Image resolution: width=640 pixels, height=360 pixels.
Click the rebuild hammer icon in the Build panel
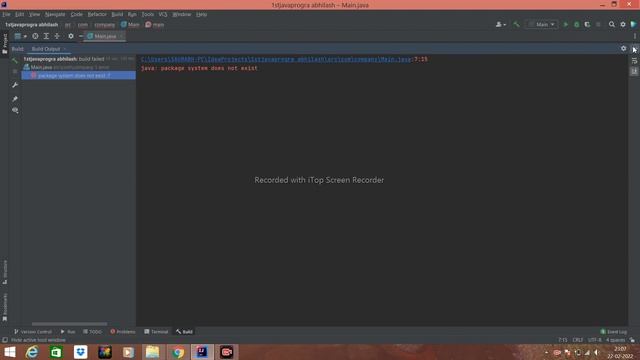click(x=15, y=60)
